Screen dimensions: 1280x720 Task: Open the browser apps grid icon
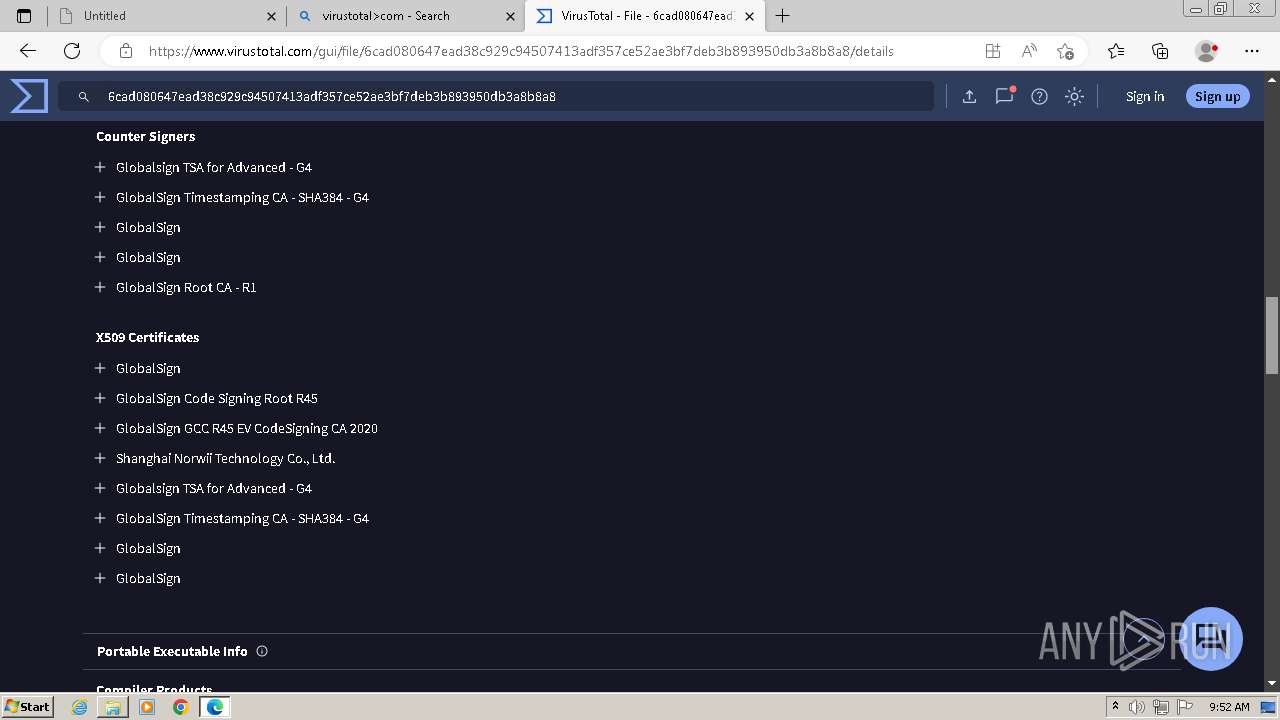pyautogui.click(x=992, y=51)
